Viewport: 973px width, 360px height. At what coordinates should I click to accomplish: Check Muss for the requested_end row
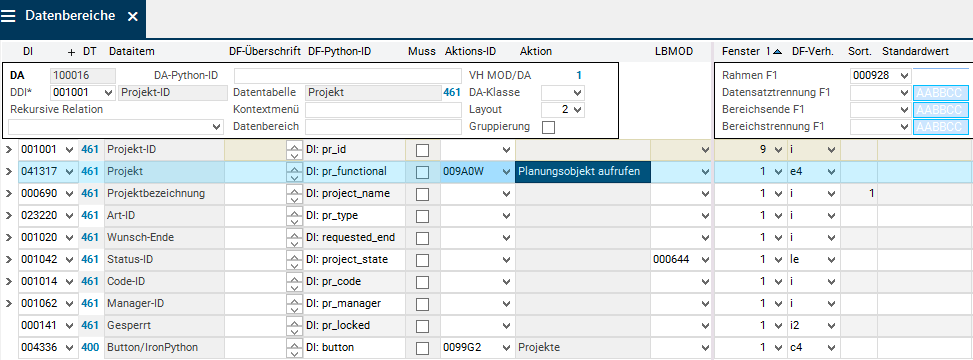click(423, 238)
